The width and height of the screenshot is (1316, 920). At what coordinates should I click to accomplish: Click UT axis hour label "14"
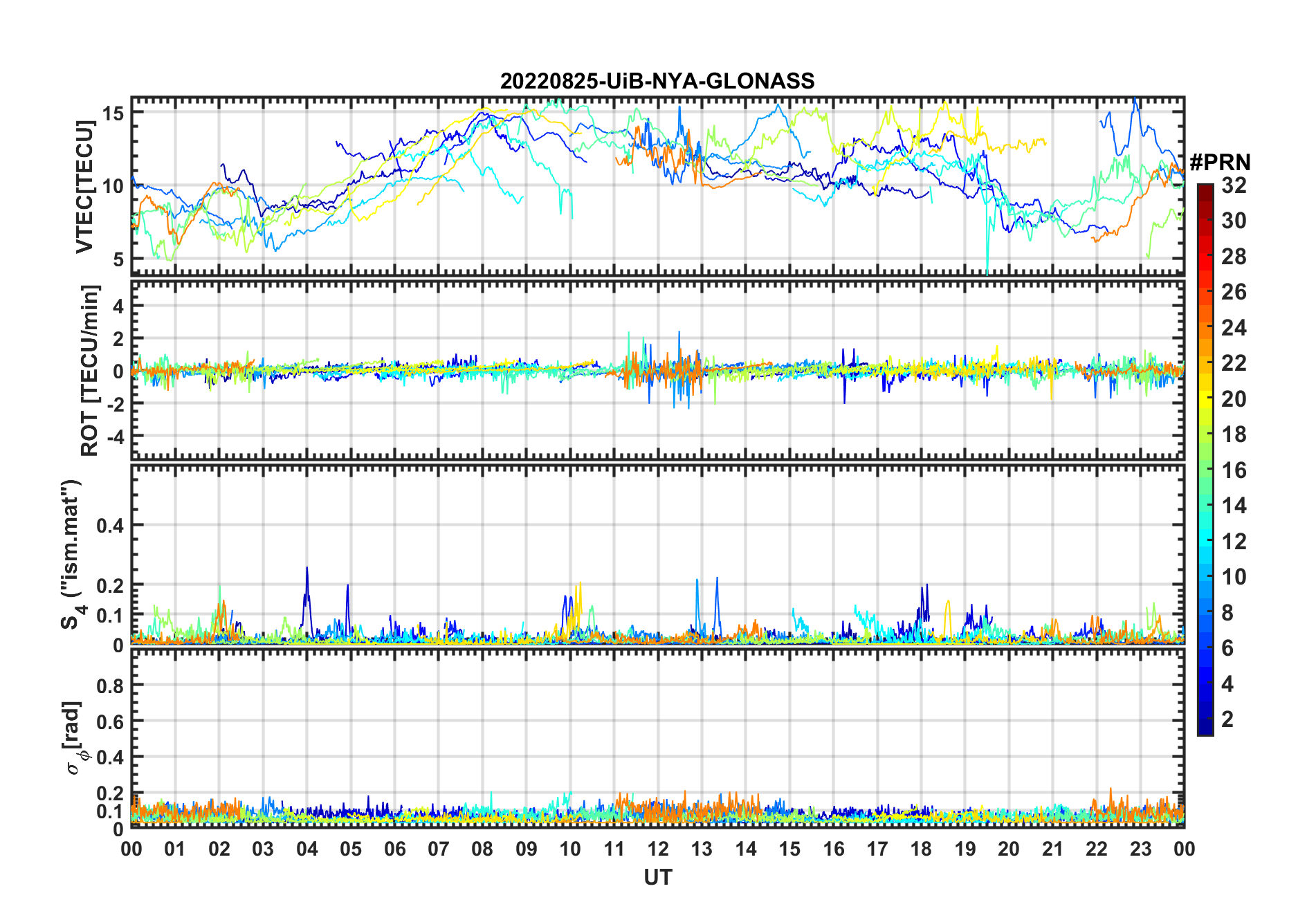tap(746, 849)
